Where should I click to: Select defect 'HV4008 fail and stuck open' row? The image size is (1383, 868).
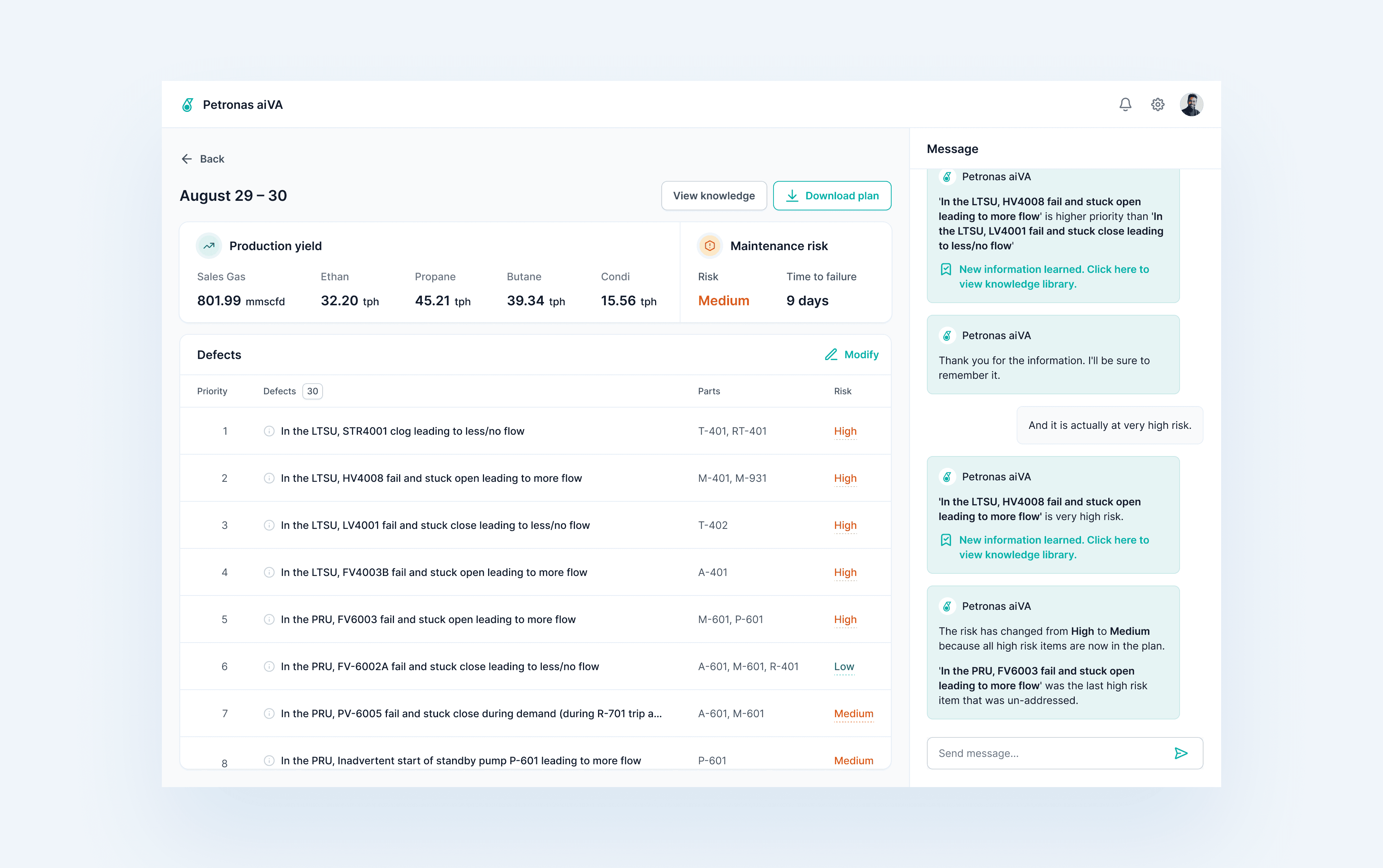[535, 478]
